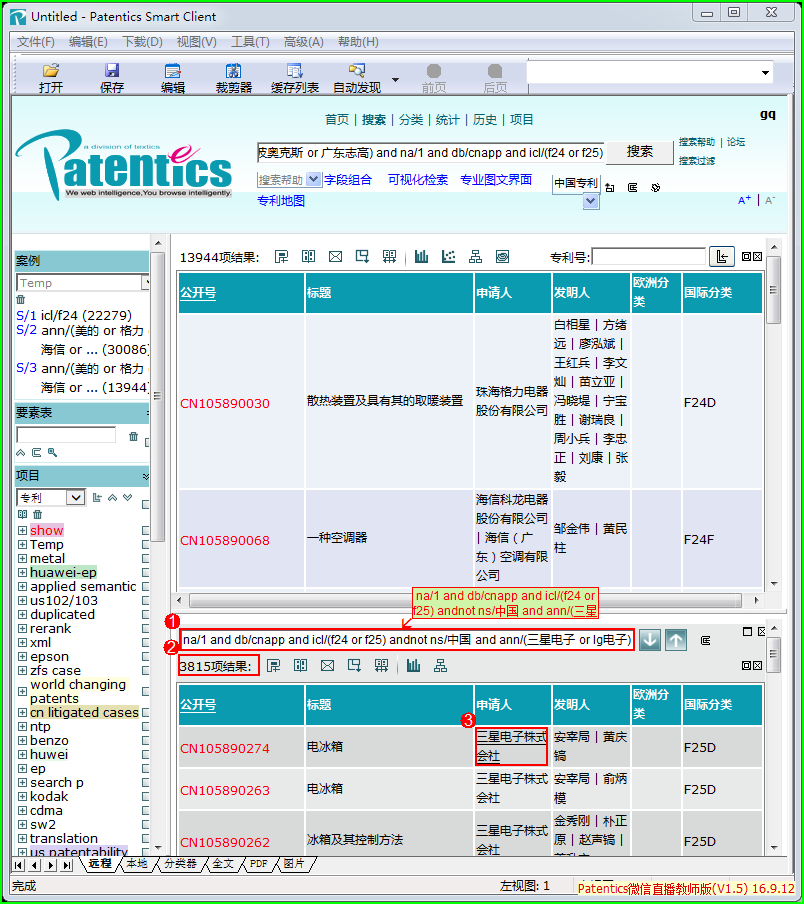The height and width of the screenshot is (904, 804).
Task: Expand the 'huawei-ep' project tree node
Action: click(x=22, y=573)
